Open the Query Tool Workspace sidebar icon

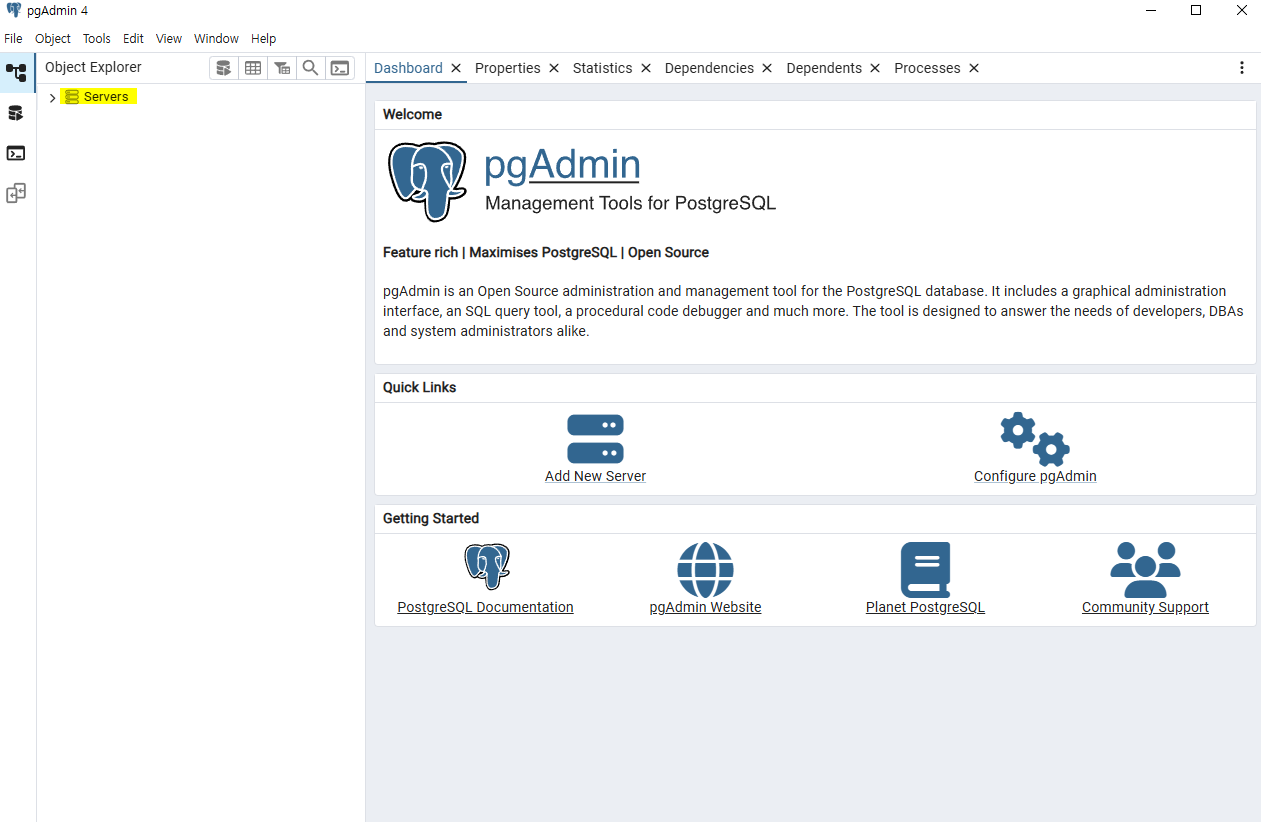coord(15,113)
